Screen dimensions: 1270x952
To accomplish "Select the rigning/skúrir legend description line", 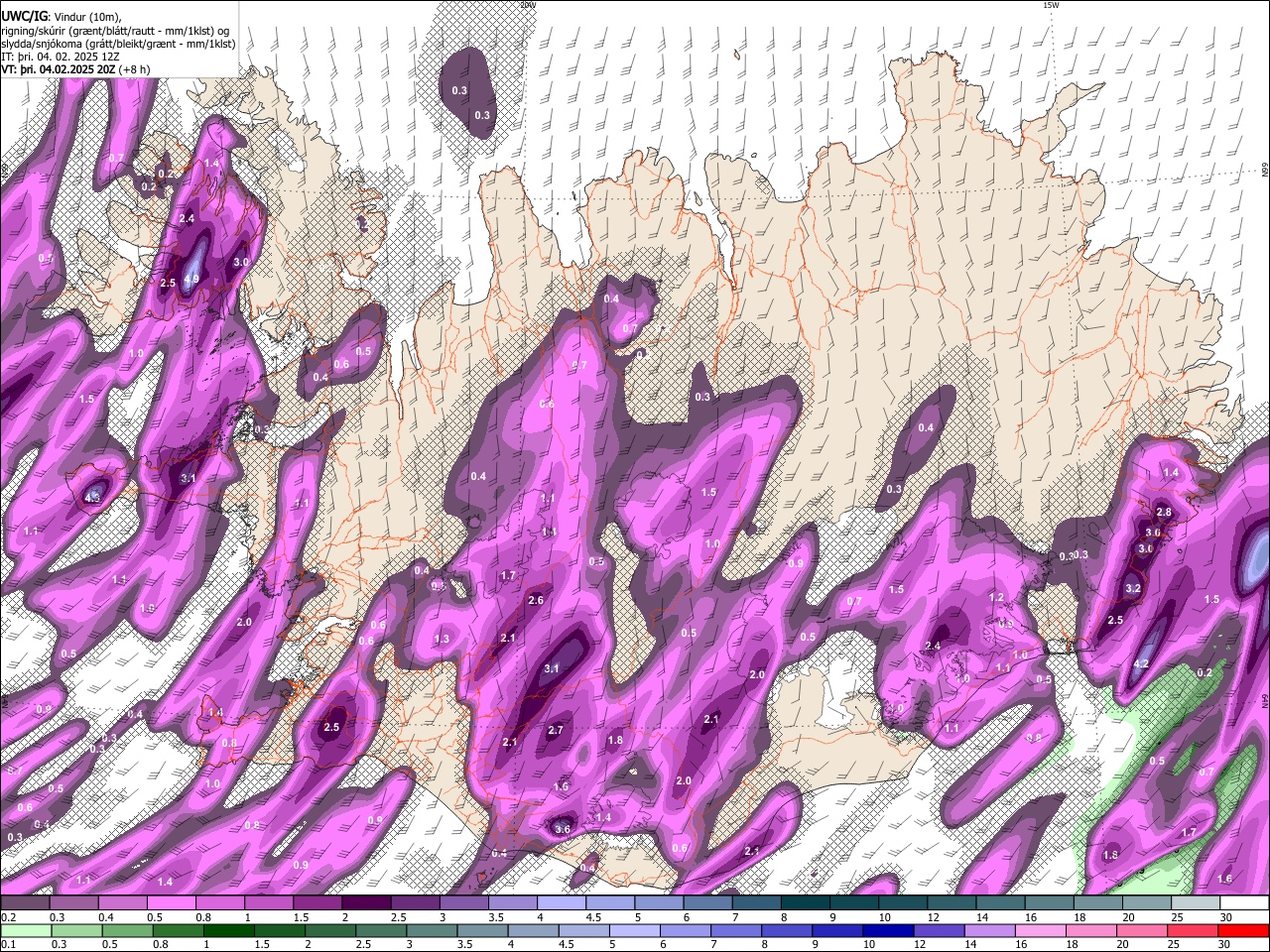I will [115, 30].
